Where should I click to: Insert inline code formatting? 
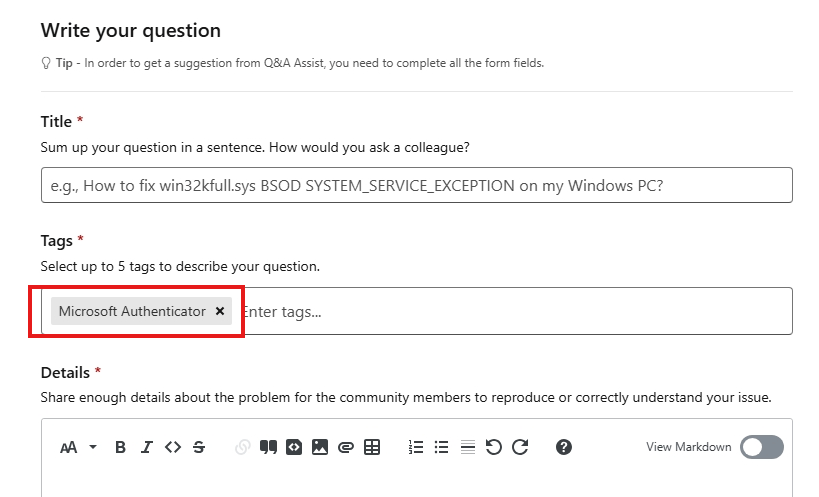click(173, 447)
